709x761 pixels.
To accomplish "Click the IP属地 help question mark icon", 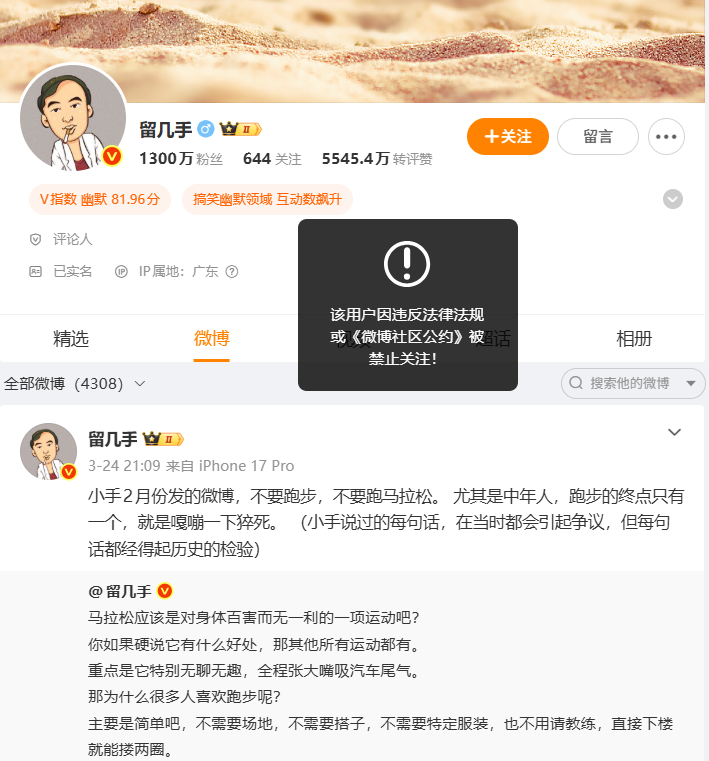I will coord(232,271).
